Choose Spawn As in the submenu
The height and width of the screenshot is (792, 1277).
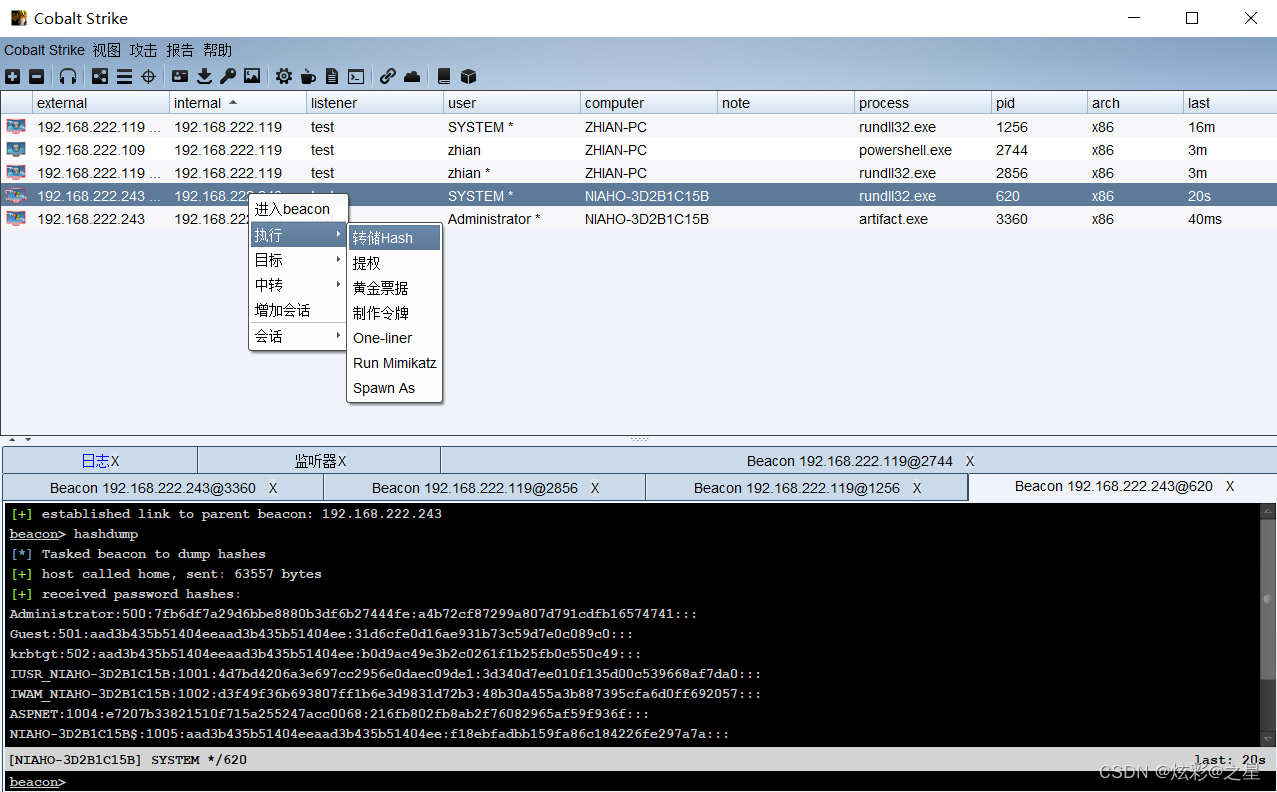pos(394,388)
